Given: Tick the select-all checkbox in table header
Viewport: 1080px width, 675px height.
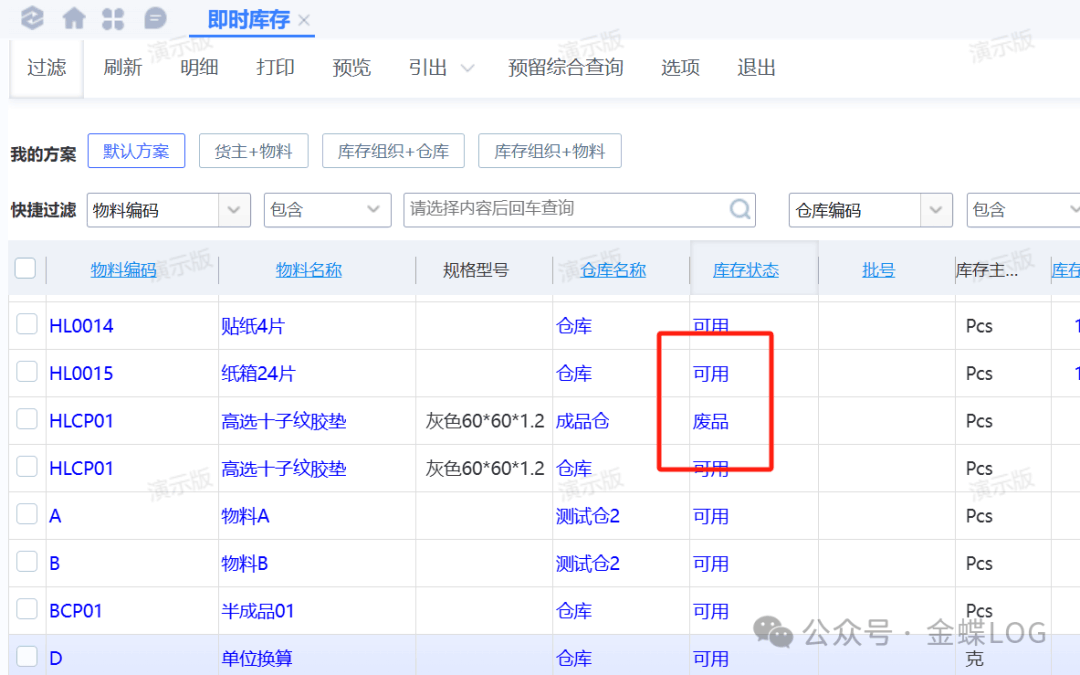Looking at the screenshot, I should click(26, 268).
